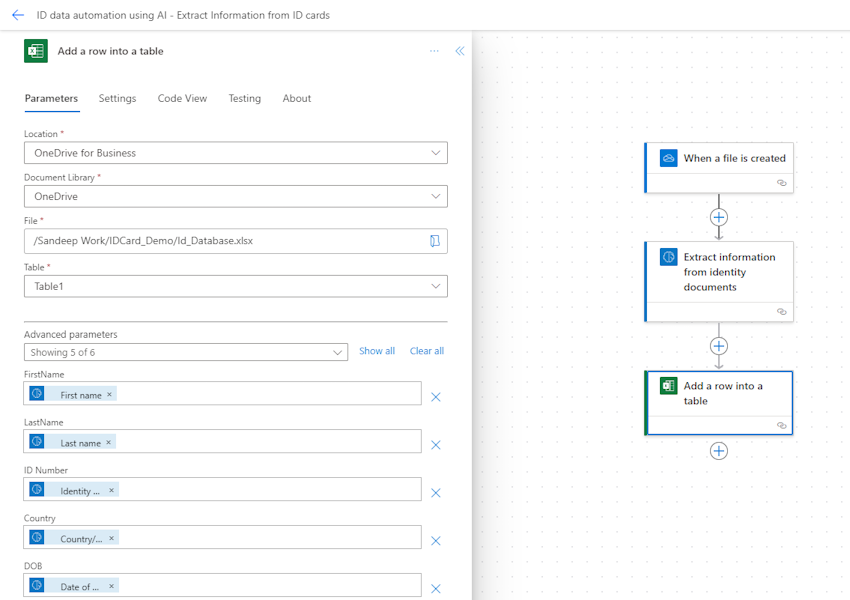This screenshot has width=850, height=600.
Task: Open the Advanced parameters Showing 5 of 6 dropdown
Action: pos(186,352)
